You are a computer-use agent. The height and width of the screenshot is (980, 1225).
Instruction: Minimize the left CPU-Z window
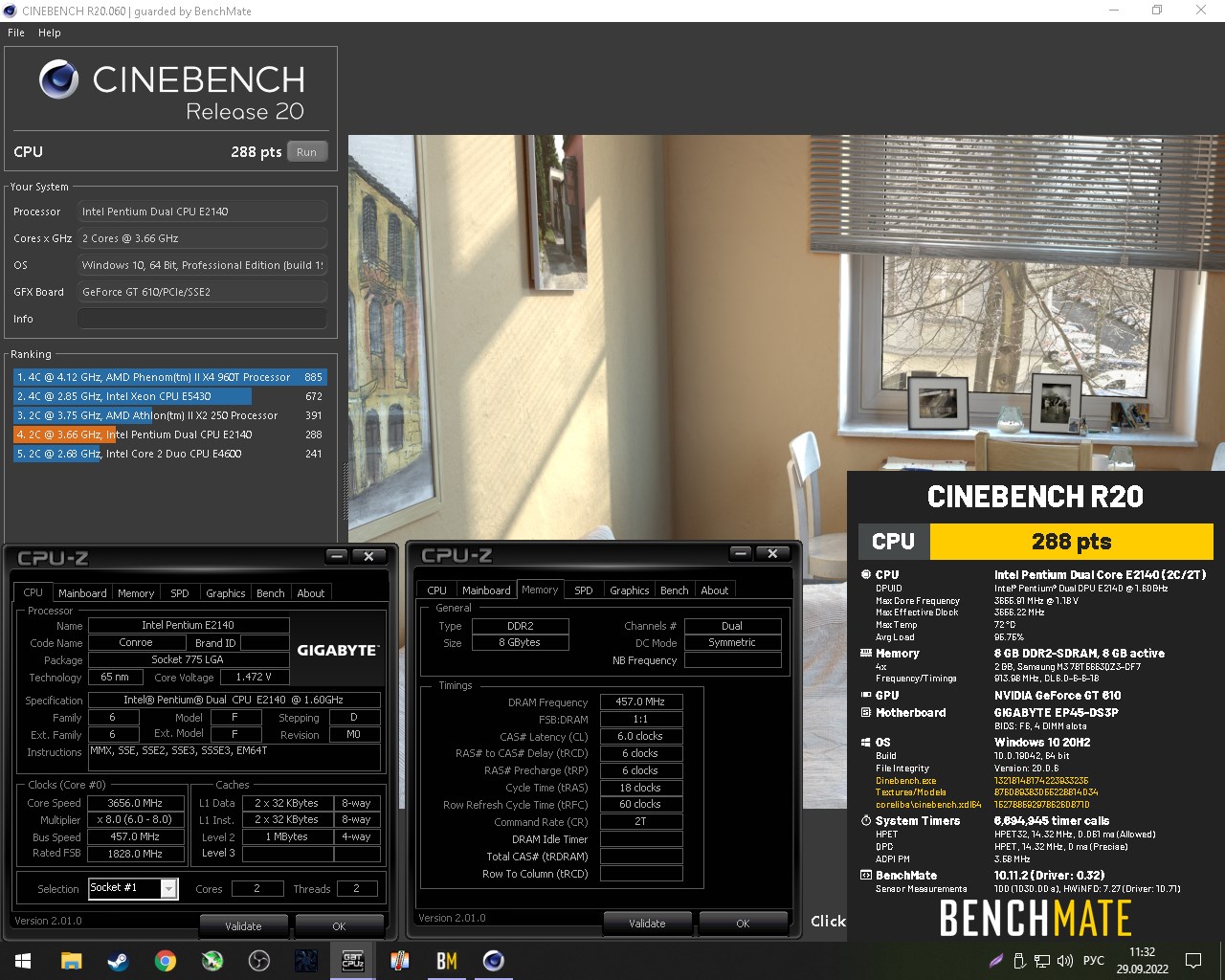337,556
